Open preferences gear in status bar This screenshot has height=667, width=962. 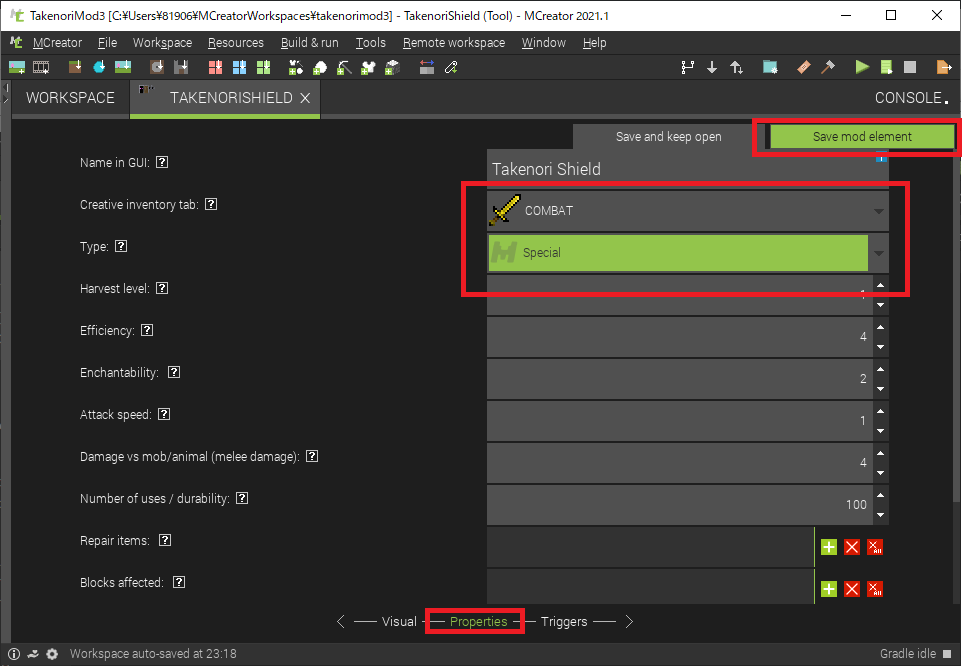tap(52, 654)
